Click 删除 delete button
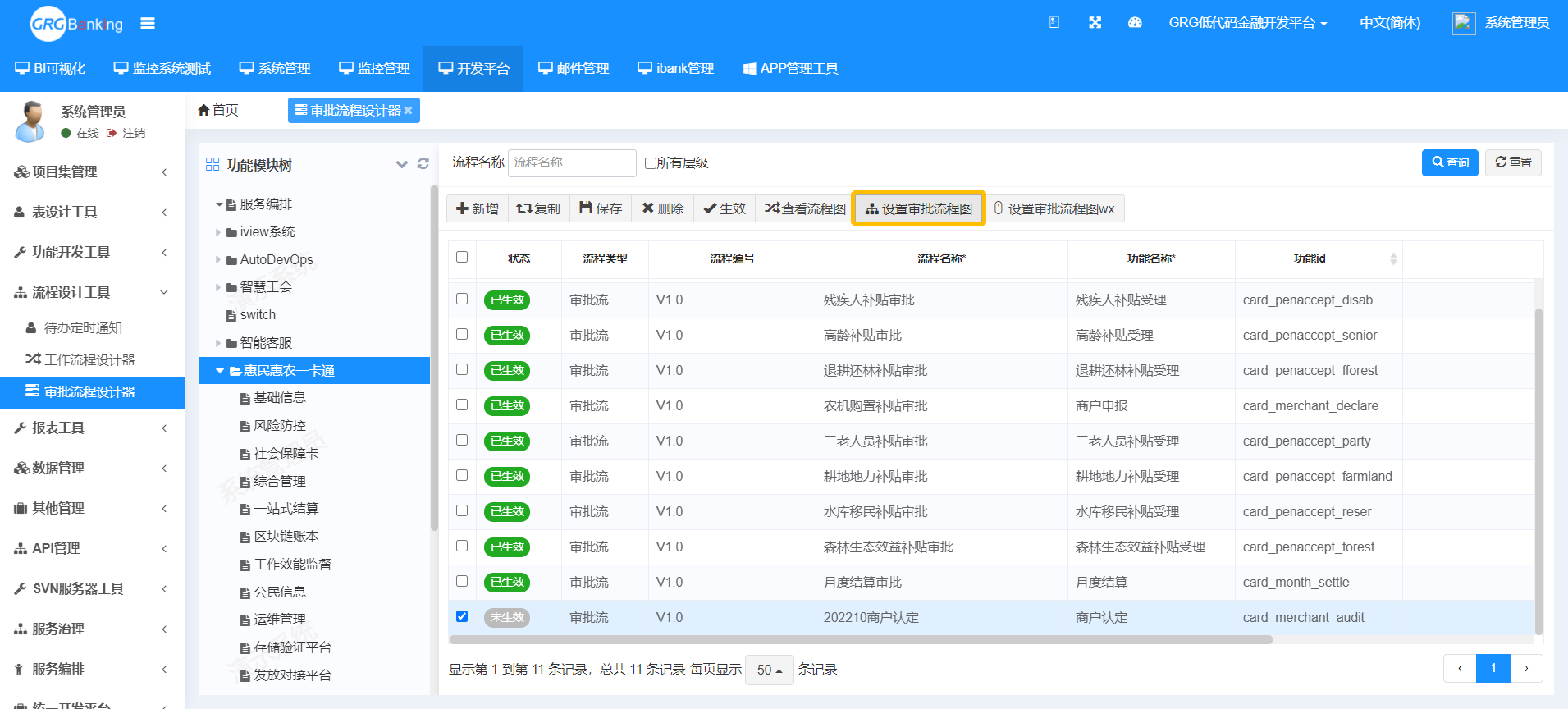The height and width of the screenshot is (709, 1568). tap(663, 208)
